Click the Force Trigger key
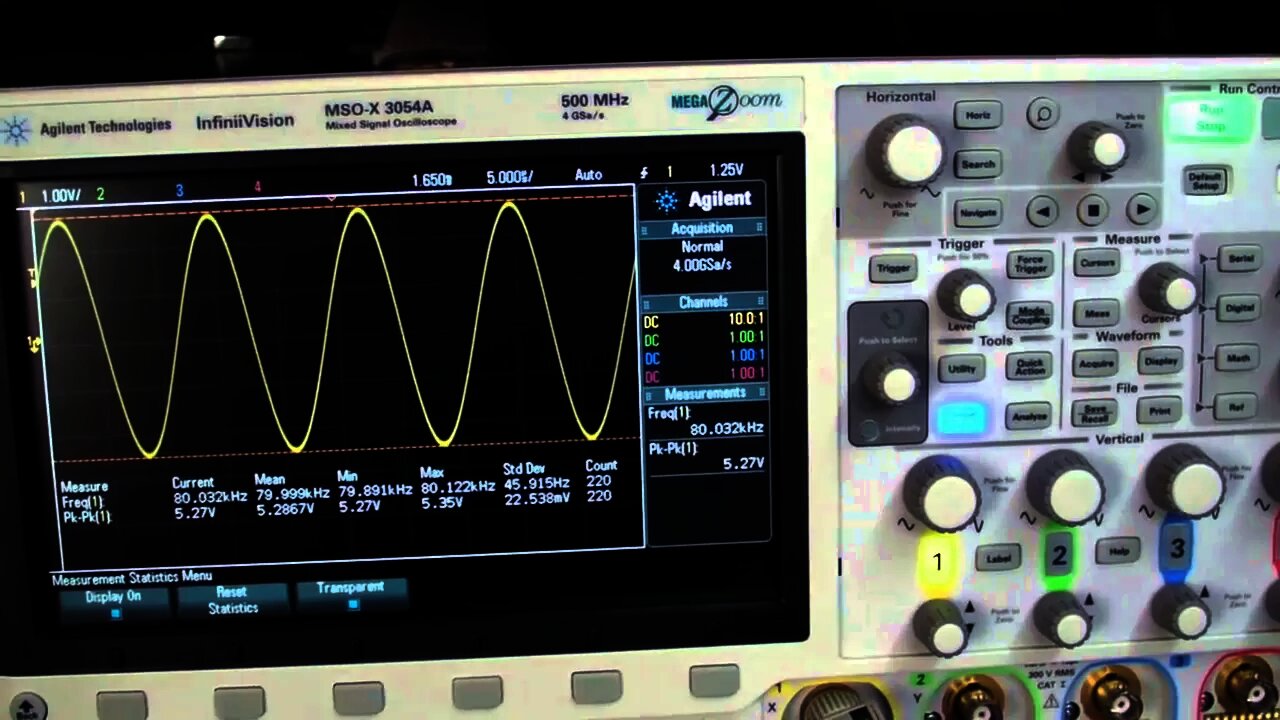1280x720 pixels. click(x=1029, y=265)
